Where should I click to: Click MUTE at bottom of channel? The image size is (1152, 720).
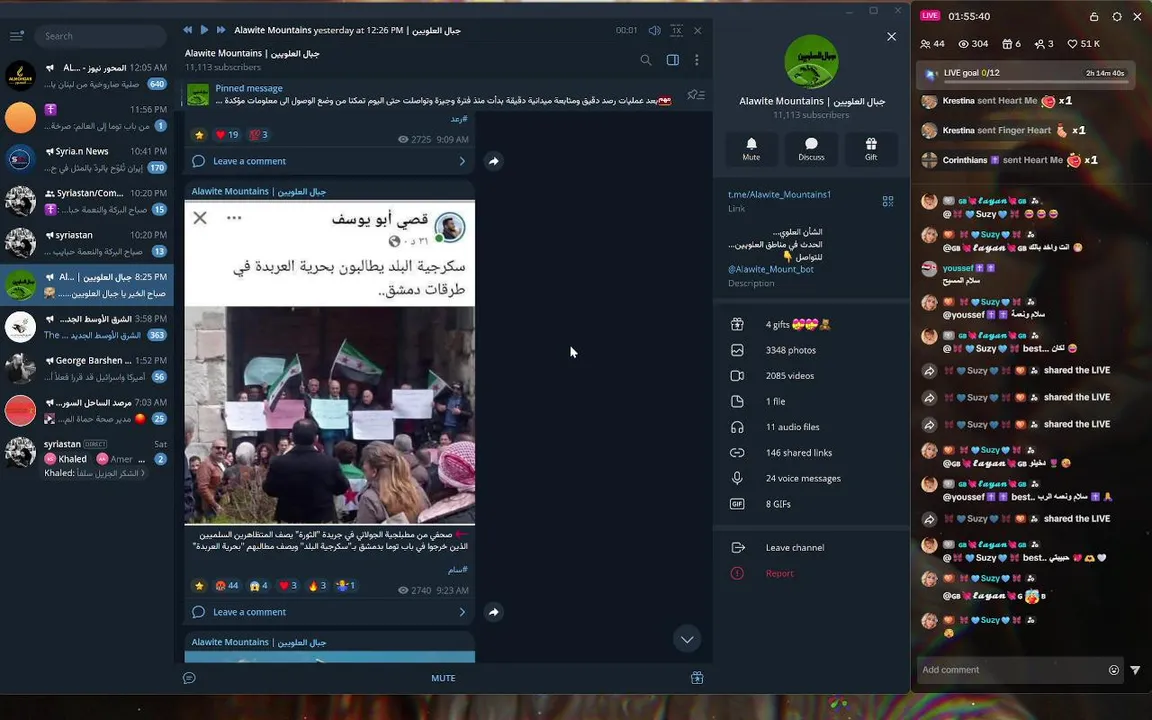pyautogui.click(x=443, y=678)
